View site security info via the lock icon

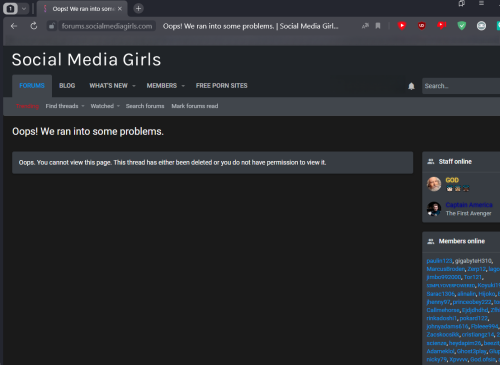click(51, 26)
